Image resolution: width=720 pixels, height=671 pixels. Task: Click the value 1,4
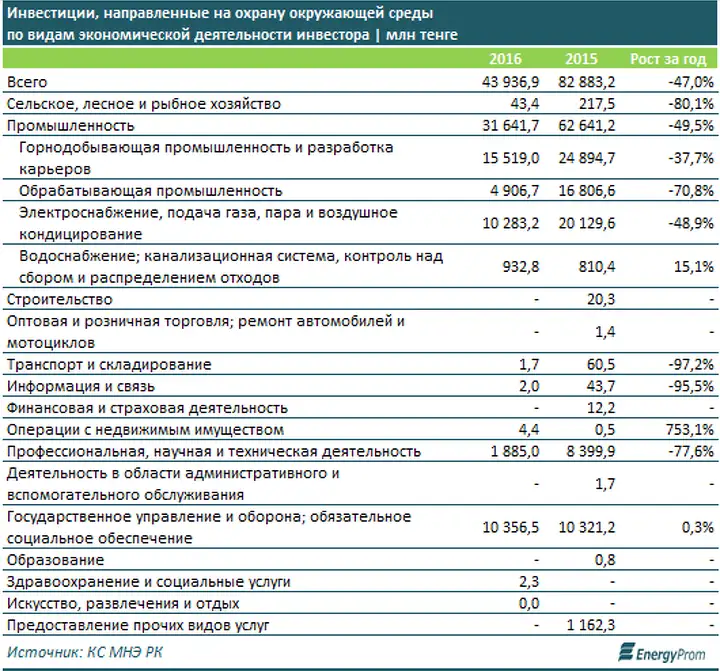tap(605, 332)
